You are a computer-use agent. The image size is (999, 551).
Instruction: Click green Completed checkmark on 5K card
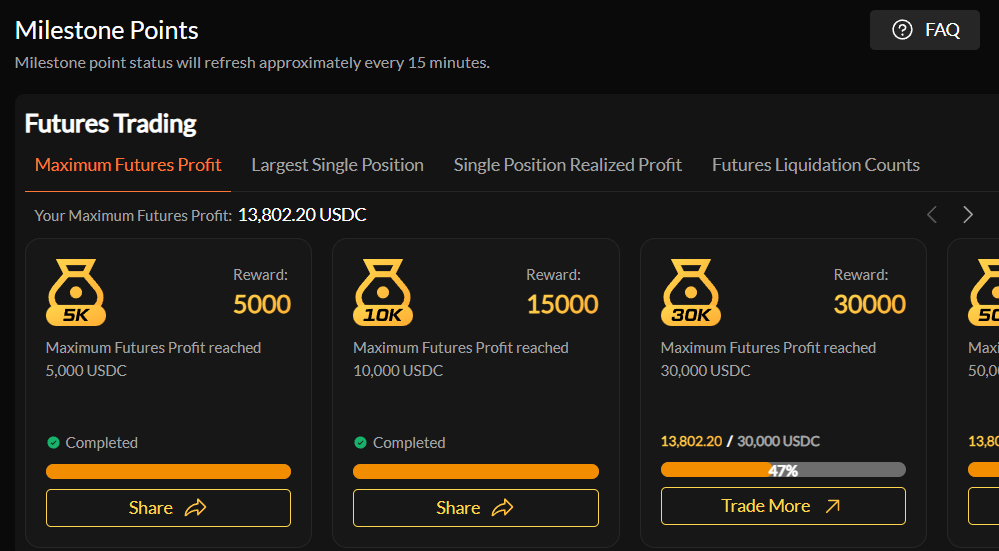tap(54, 443)
